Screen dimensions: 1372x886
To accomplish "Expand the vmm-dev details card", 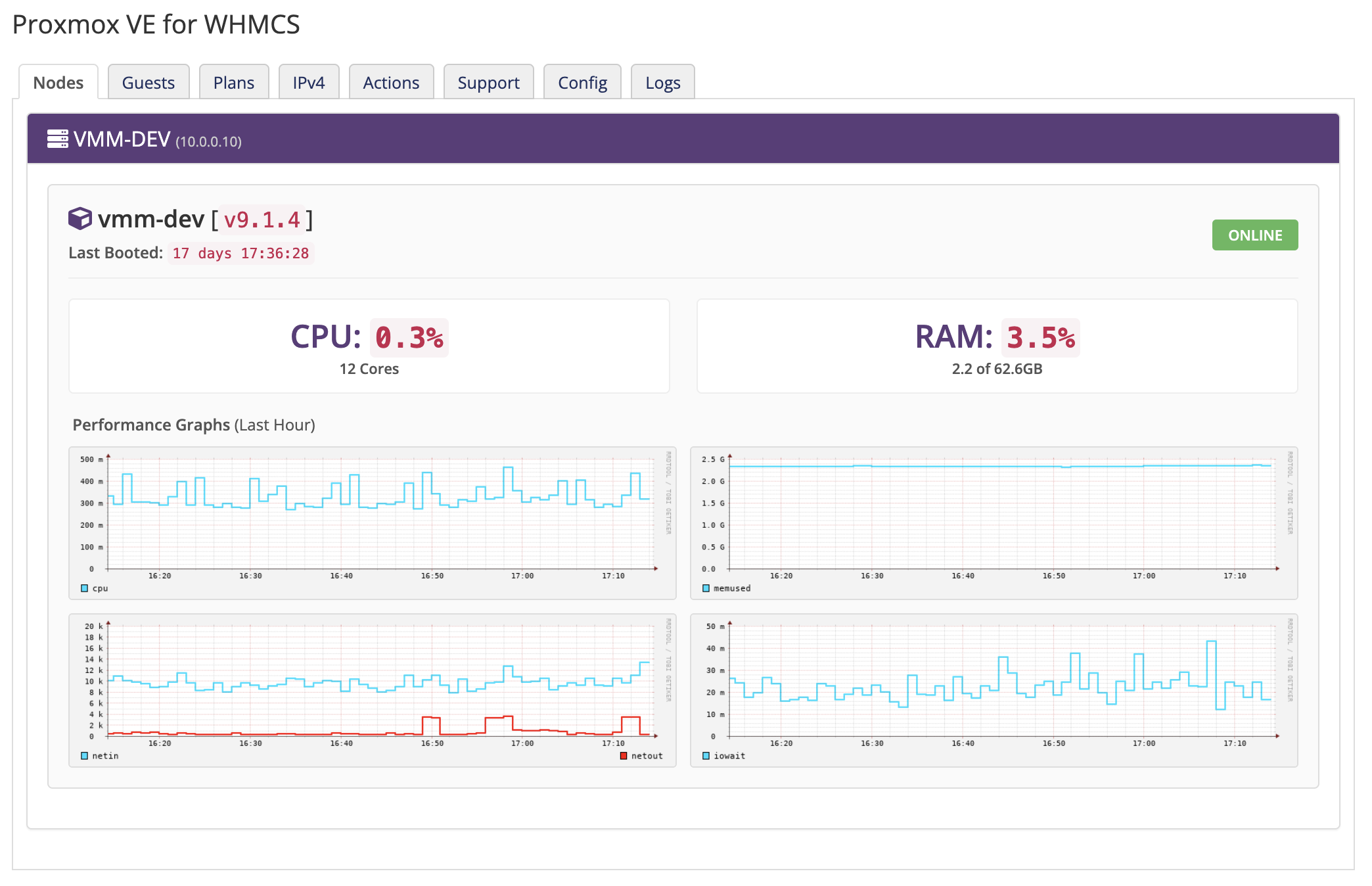I will pos(152,220).
